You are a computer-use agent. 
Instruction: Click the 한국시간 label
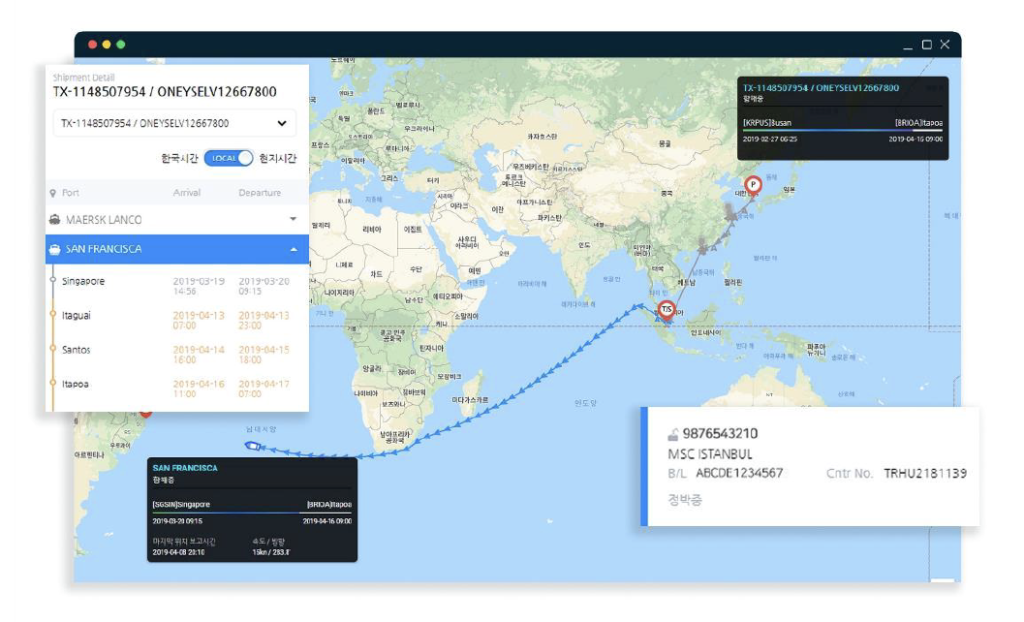pos(180,158)
